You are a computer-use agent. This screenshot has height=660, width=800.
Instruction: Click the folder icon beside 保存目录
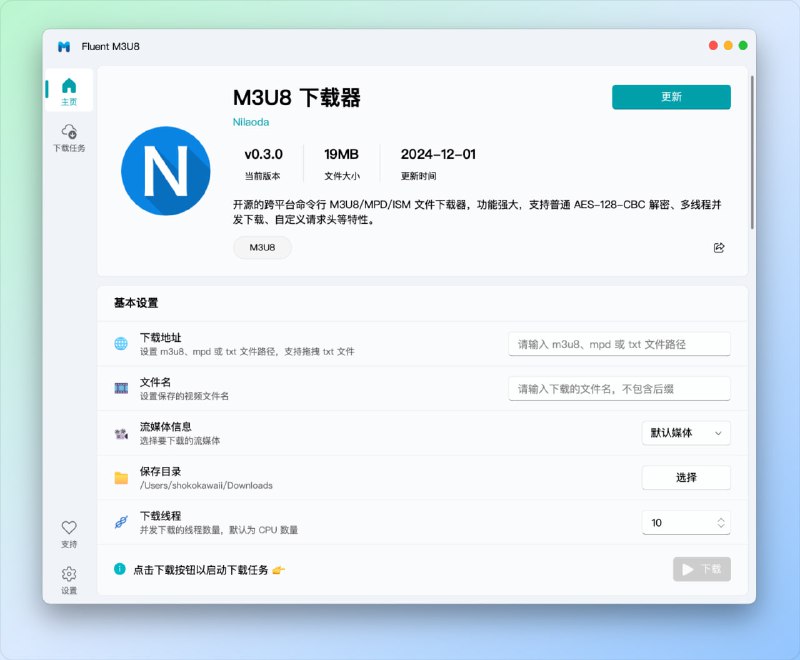[x=121, y=476]
